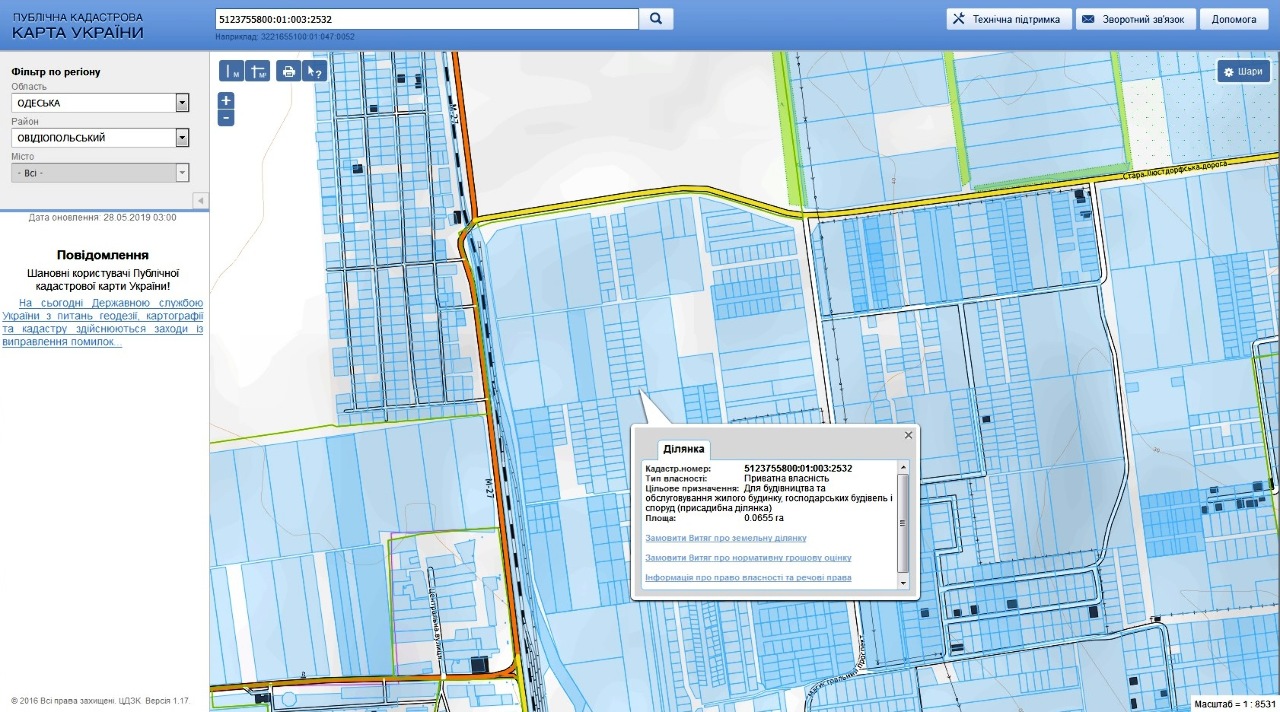Click the area value 0.0655 га
This screenshot has height=712, width=1280.
pos(765,518)
